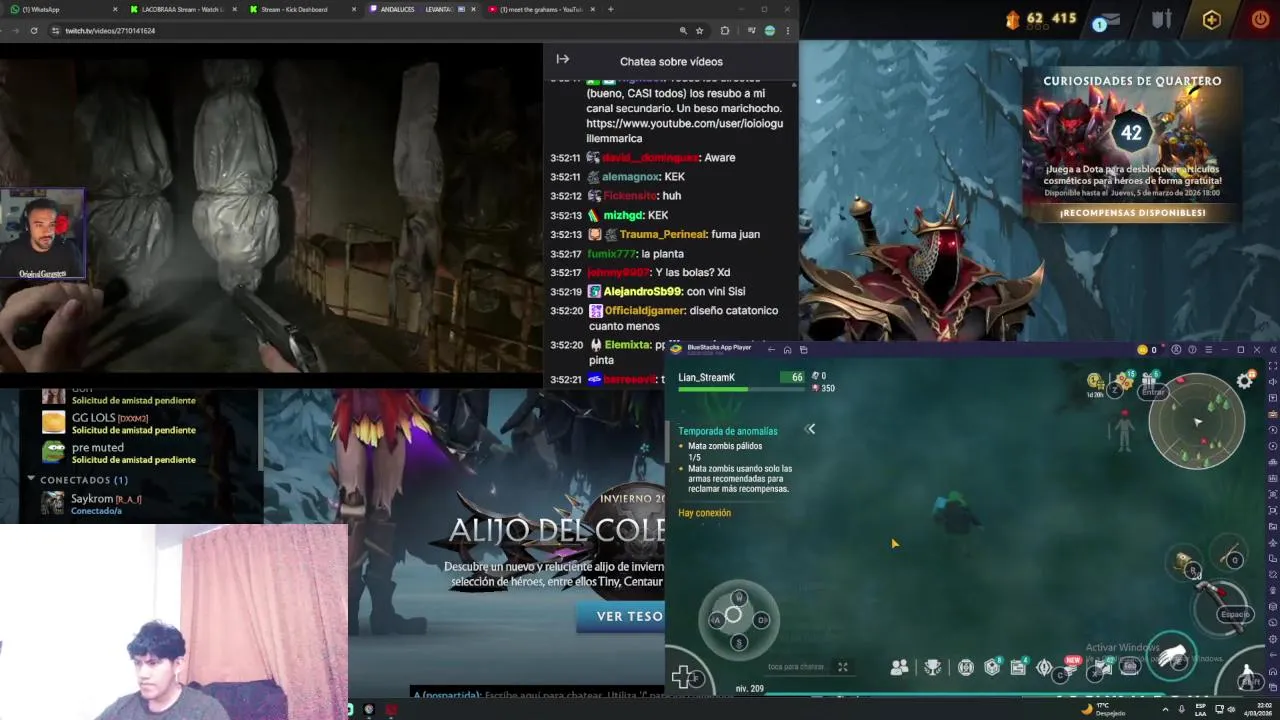Click the D right key on virtual joystick

tap(762, 620)
